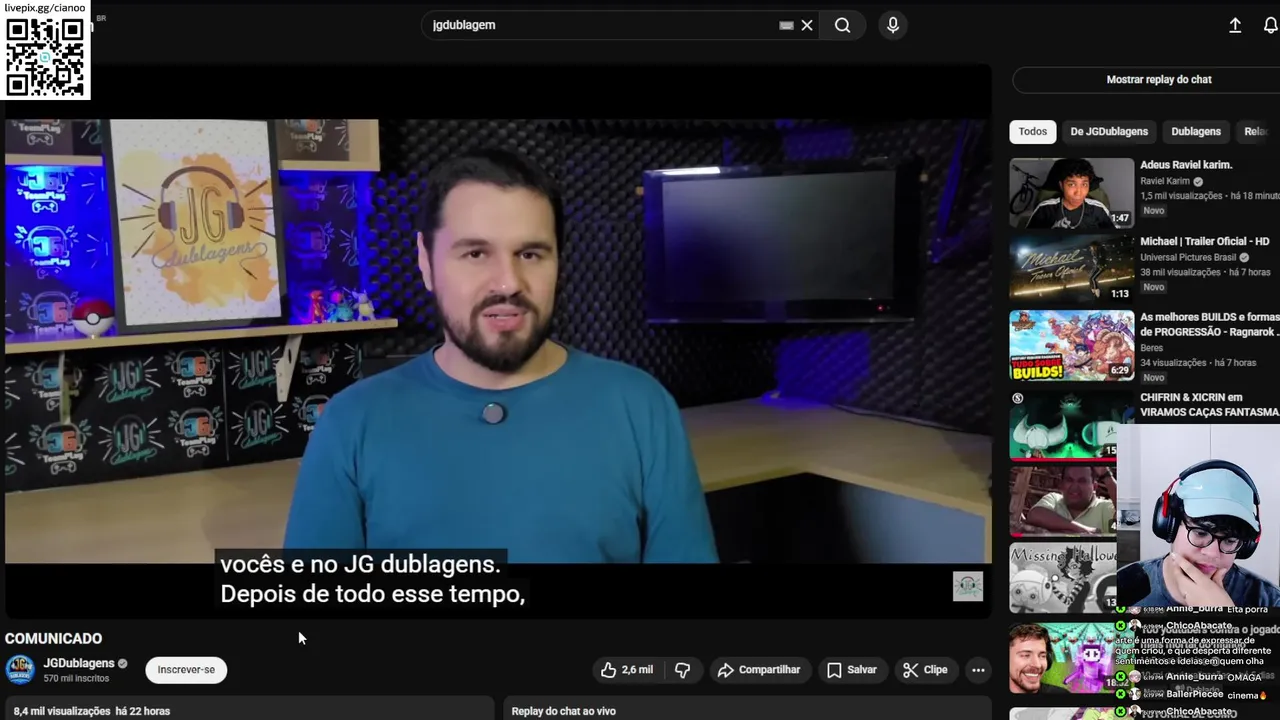Screen dimensions: 1280x720
Task: Open the Ragnarok BUILDS video thumbnail
Action: point(1072,345)
